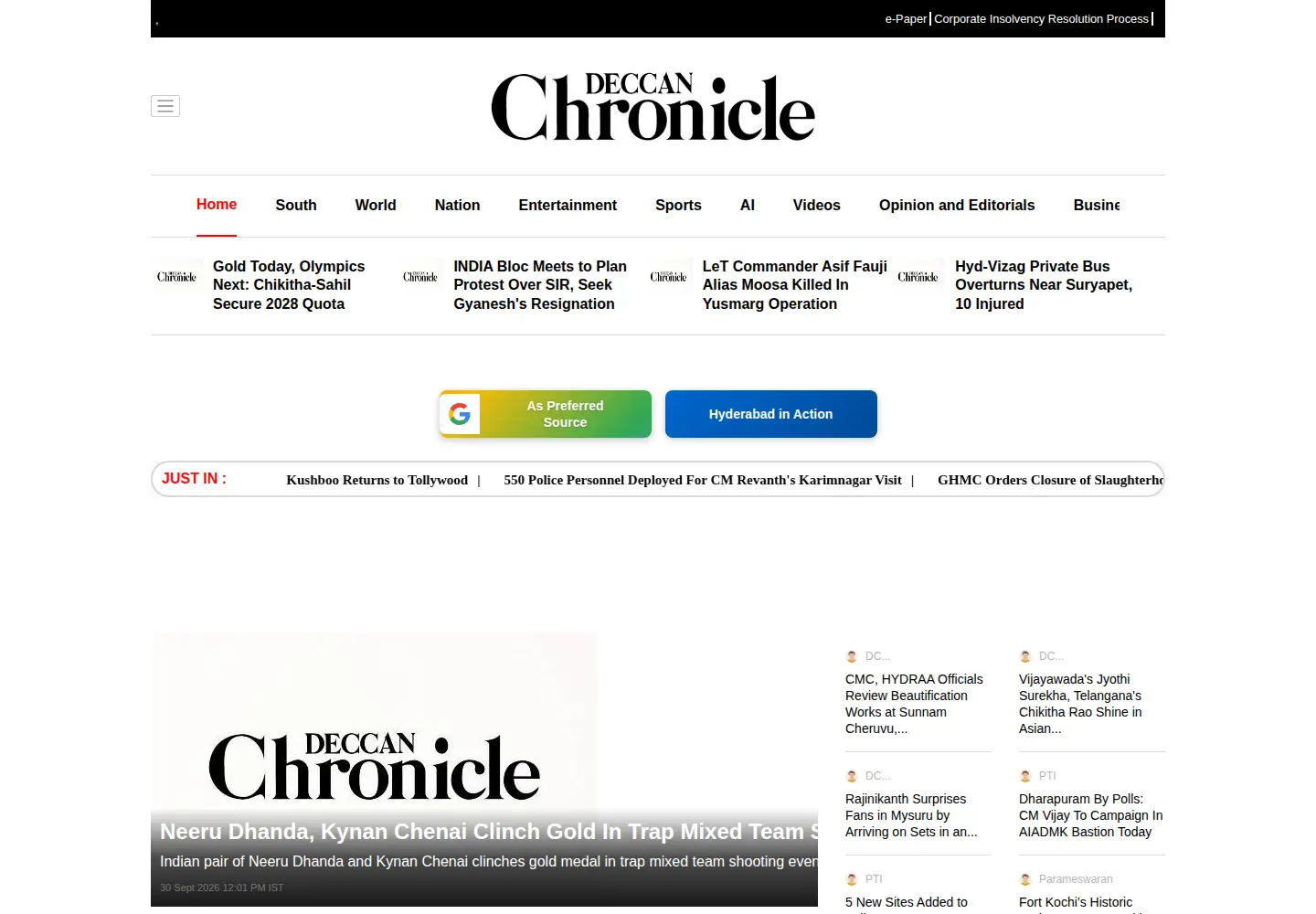Open Corporate Insolvency Resolution Process link

(x=1041, y=18)
